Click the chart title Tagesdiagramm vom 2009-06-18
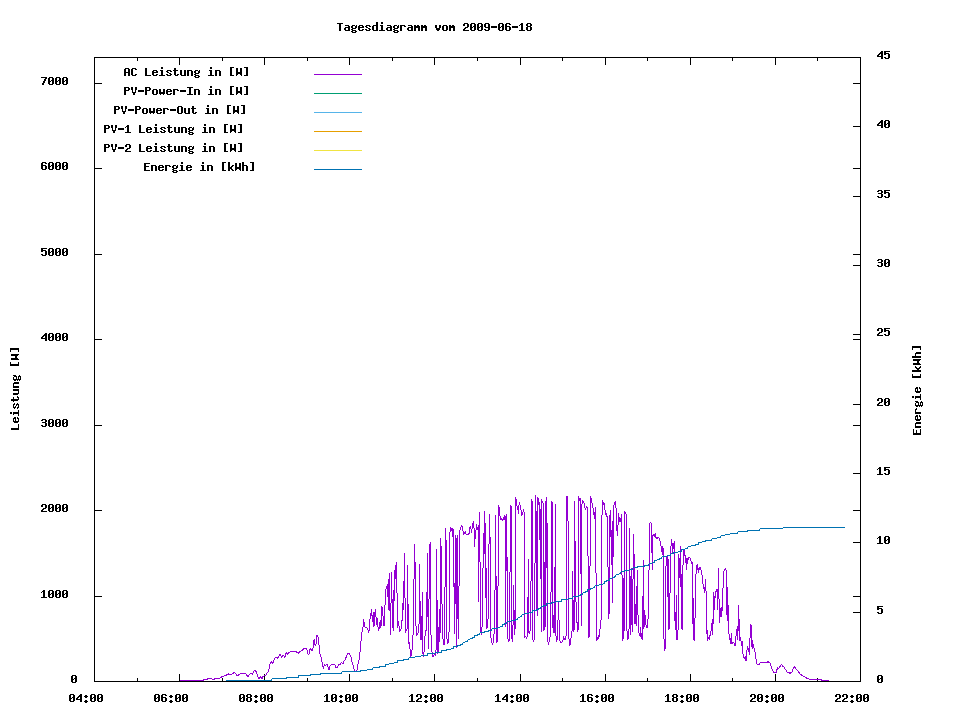The image size is (960, 720). 434,27
